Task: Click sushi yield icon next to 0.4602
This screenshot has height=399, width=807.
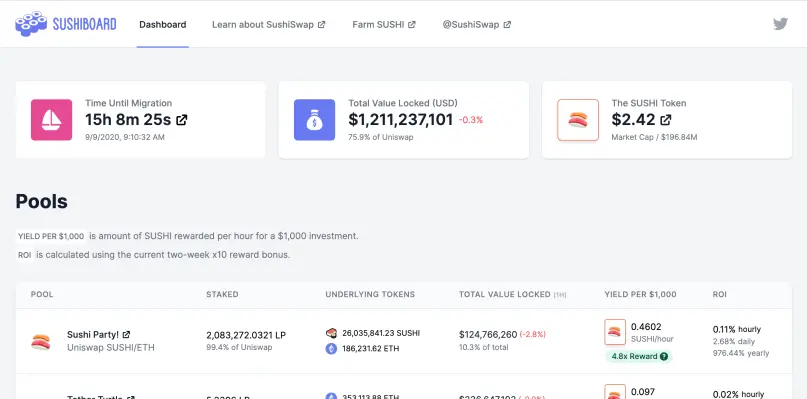Action: (x=615, y=332)
